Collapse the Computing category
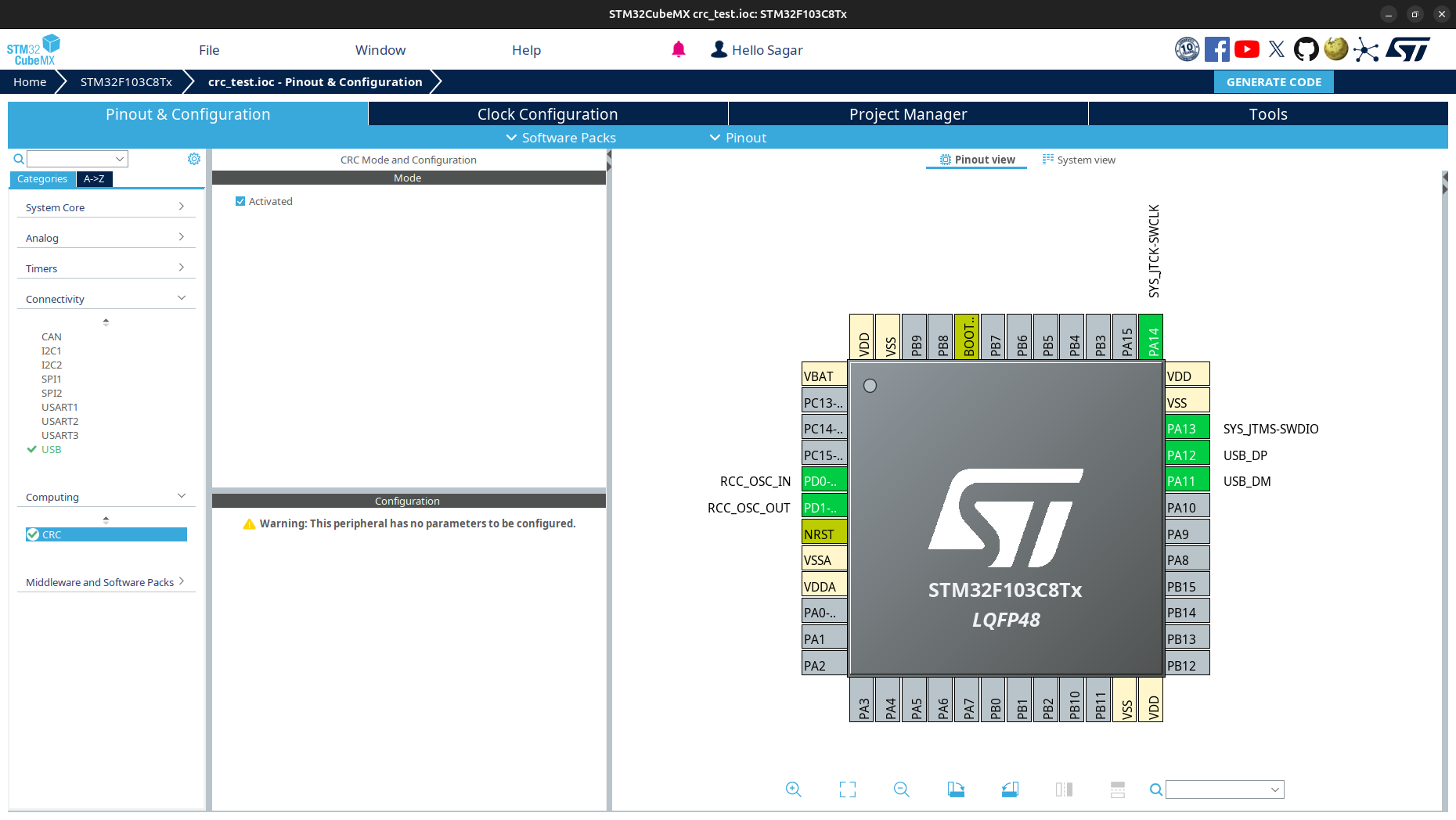Viewport: 1456px width, 820px height. (x=106, y=497)
